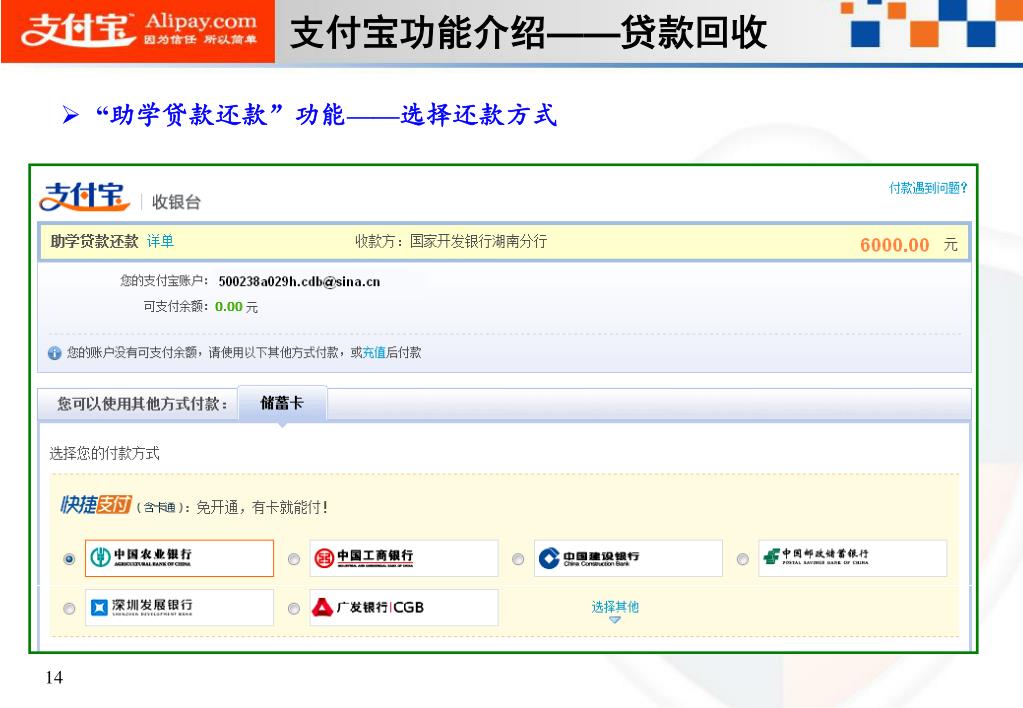Click the slide page number 14
The width and height of the screenshot is (1023, 708).
pyautogui.click(x=54, y=677)
